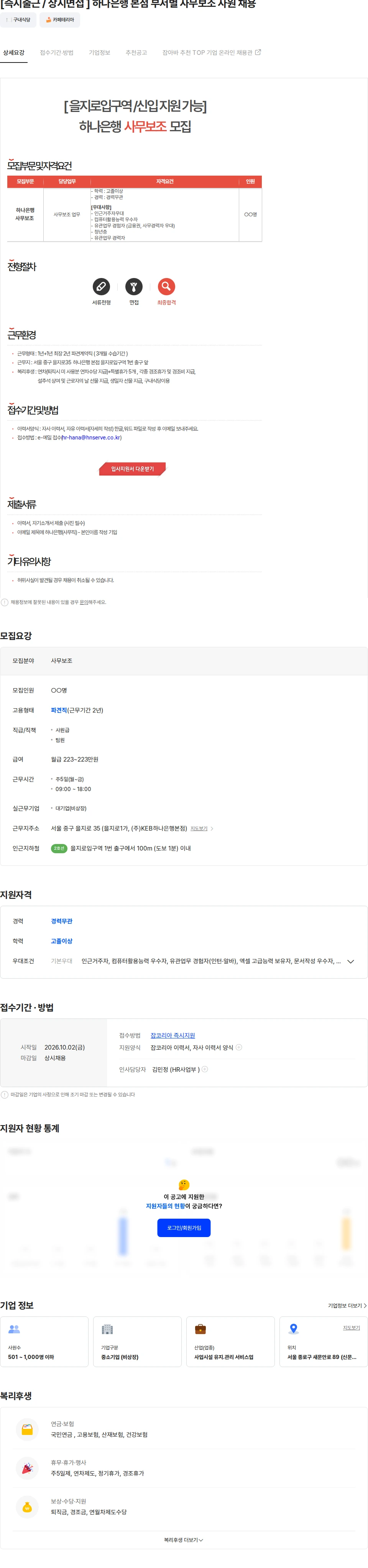Click plus icon beside 김민정 (HR사업부)

[x=205, y=1069]
